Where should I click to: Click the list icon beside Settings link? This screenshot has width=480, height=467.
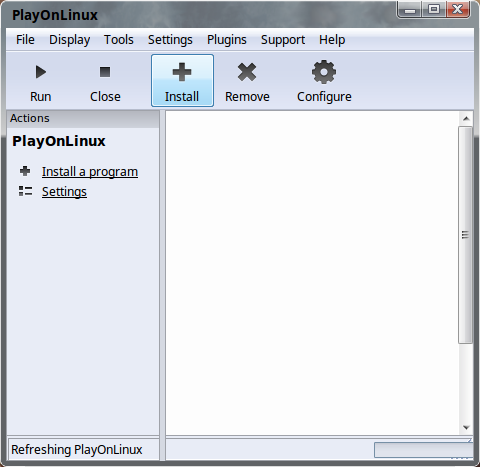(x=26, y=191)
